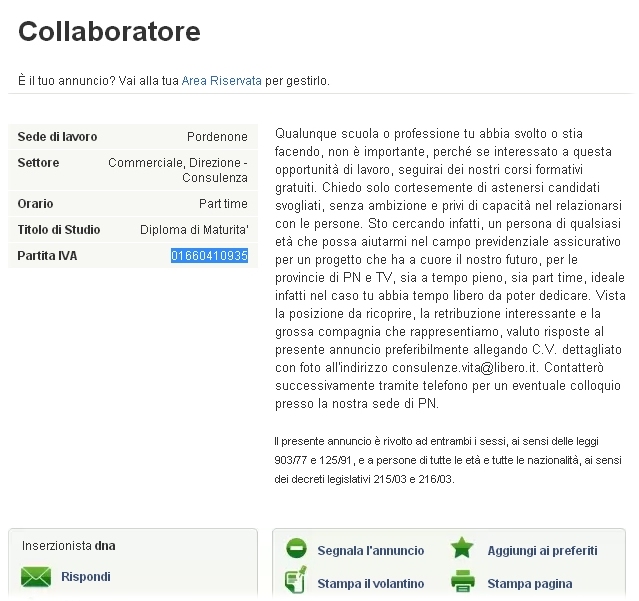Open the Area Riservata link

(221, 80)
